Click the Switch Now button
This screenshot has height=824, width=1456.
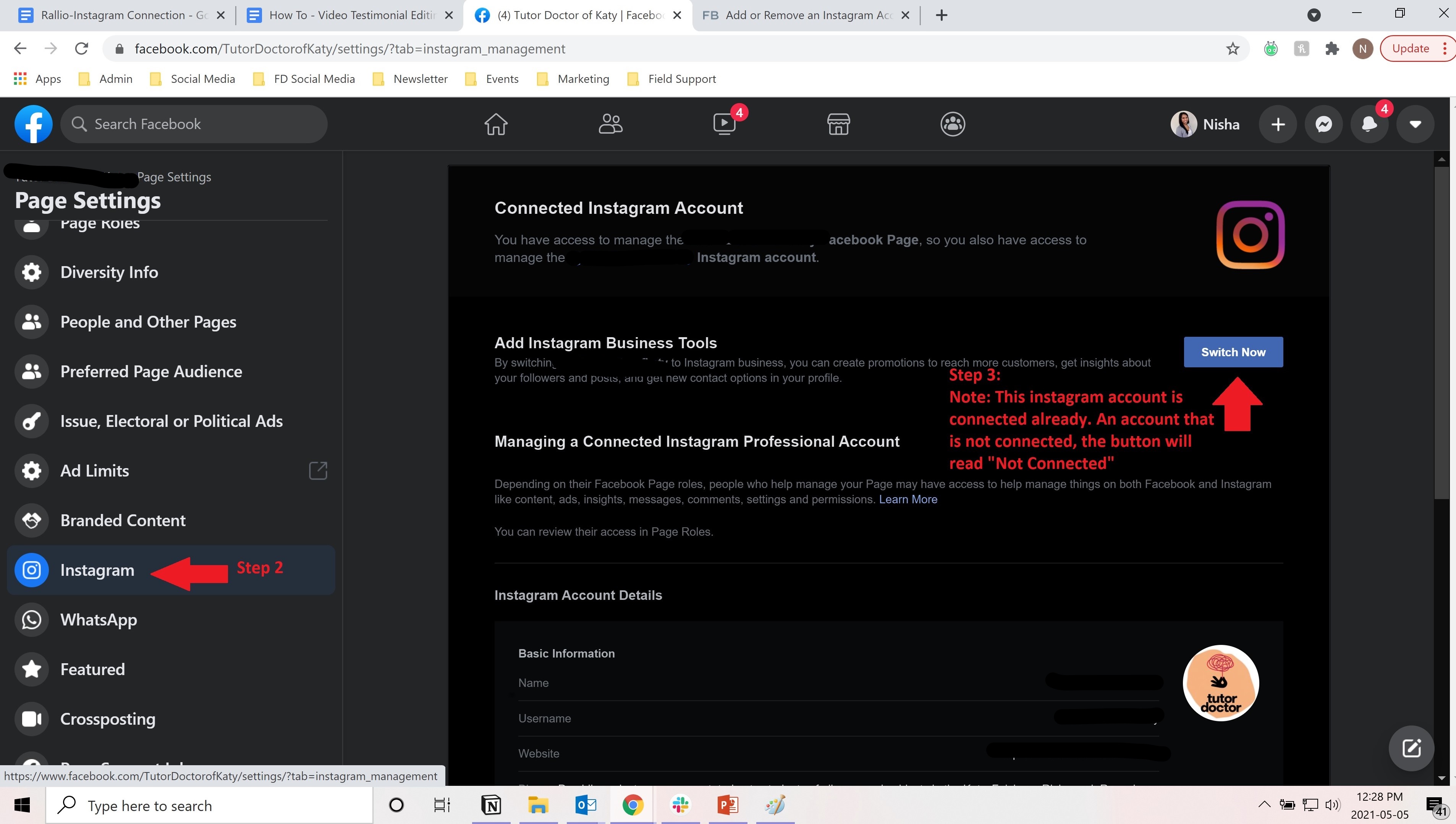(1233, 352)
